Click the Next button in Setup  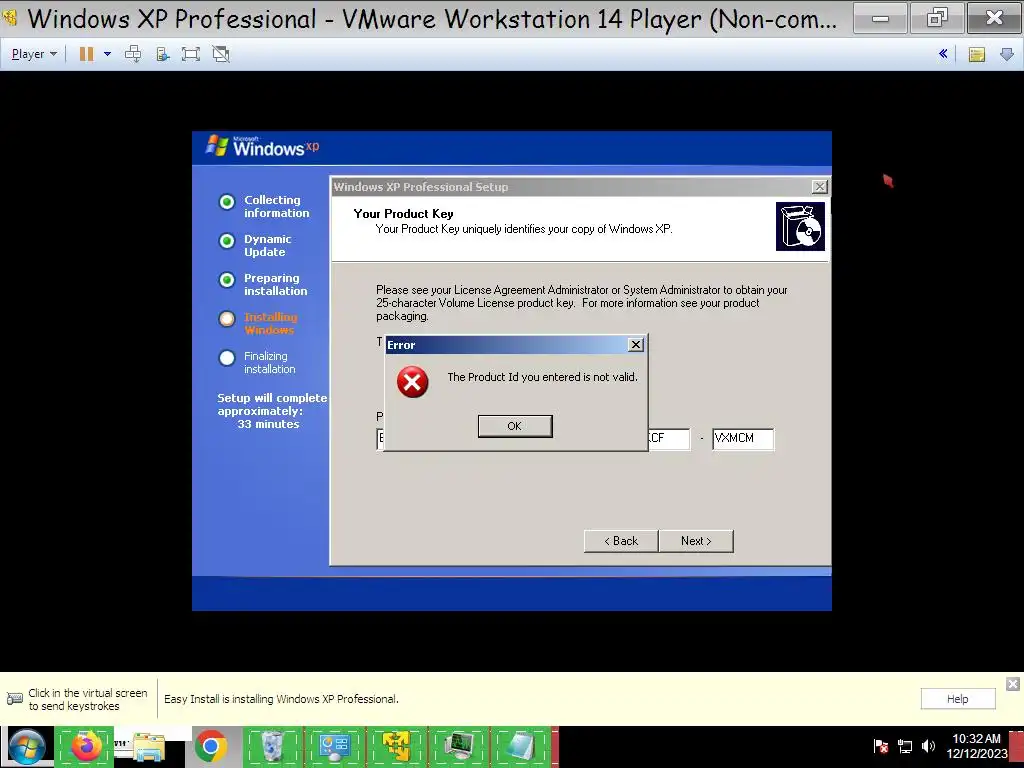pyautogui.click(x=696, y=541)
